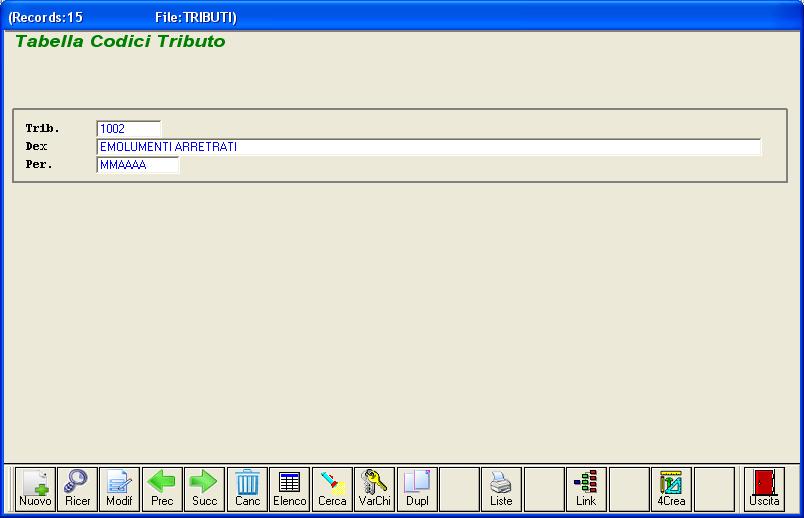Go to previous record with Prec
Viewport: 804px width, 518px height.
[162, 489]
